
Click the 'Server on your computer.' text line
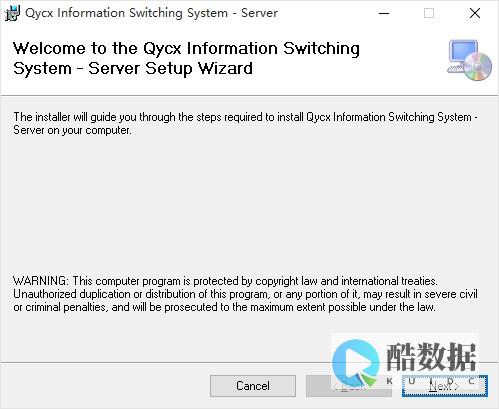click(x=72, y=130)
